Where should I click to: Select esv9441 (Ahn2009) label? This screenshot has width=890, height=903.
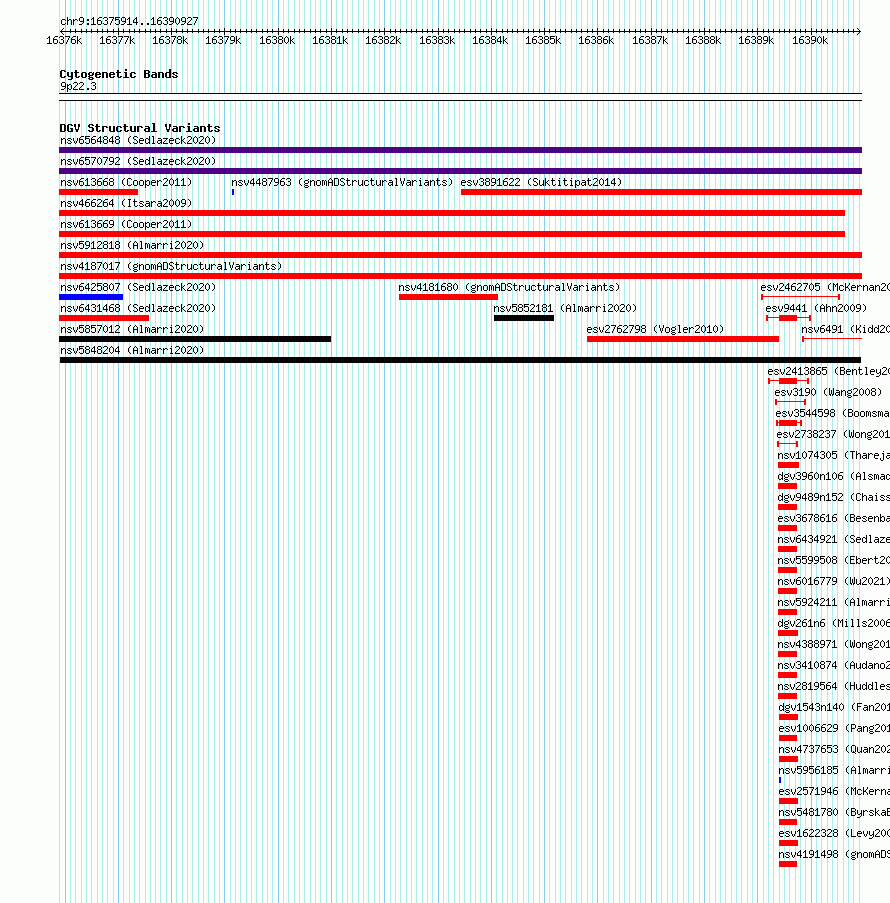[x=816, y=309]
